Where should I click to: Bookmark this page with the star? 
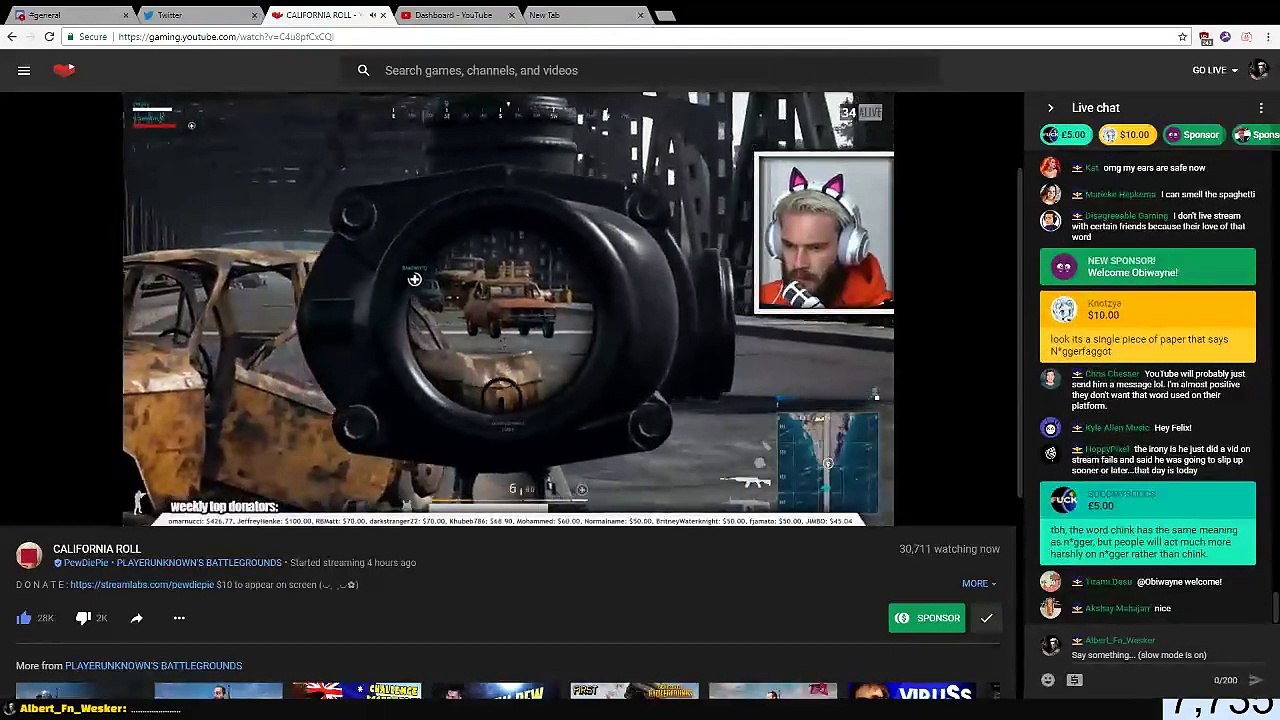(x=1183, y=36)
